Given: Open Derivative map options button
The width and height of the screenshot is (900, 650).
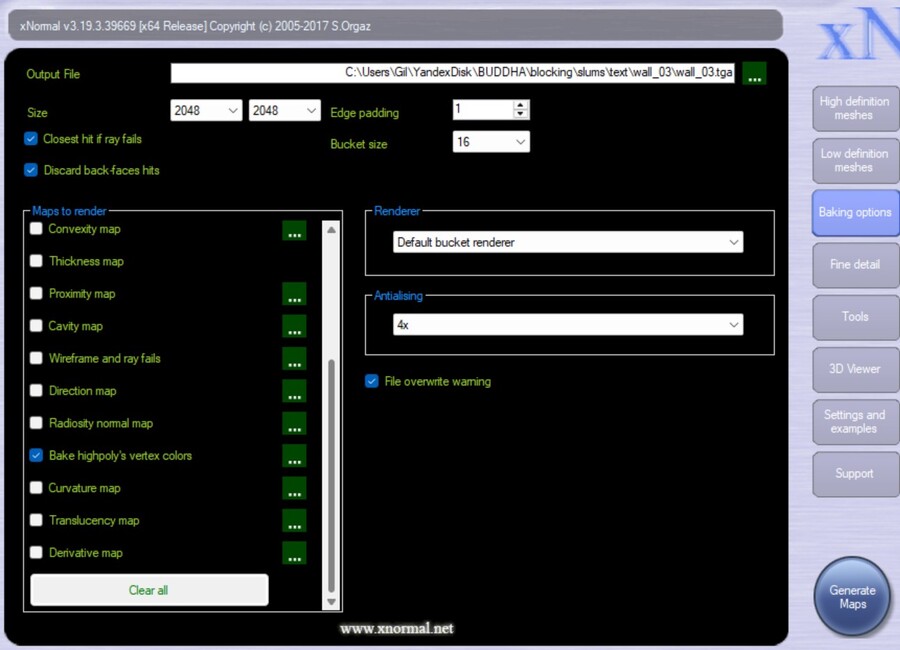Looking at the screenshot, I should [x=294, y=553].
